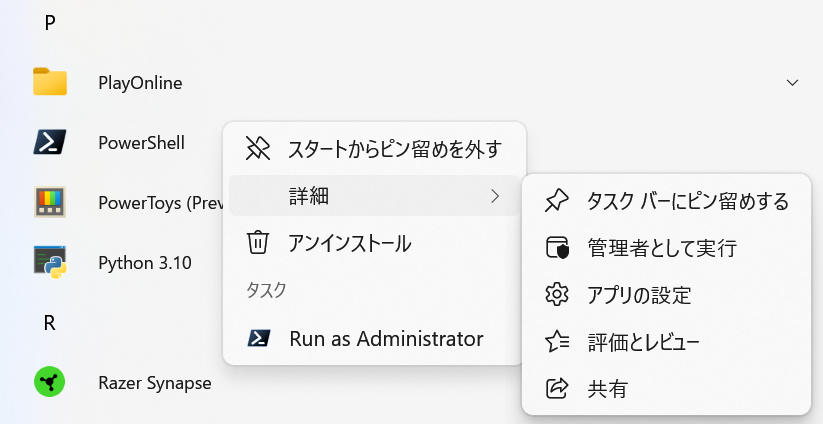
Task: Open the PlayOnline folder label
Action: [140, 83]
